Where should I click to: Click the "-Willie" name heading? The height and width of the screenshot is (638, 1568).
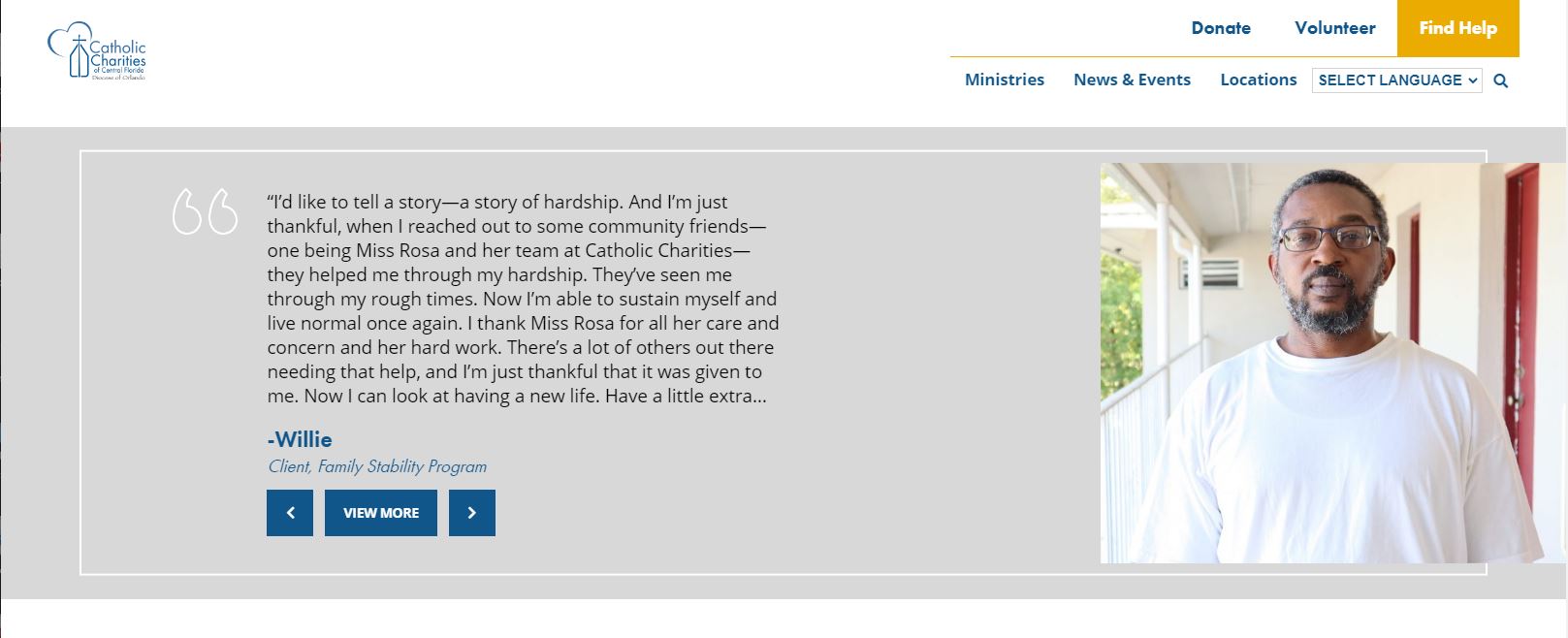pos(300,439)
